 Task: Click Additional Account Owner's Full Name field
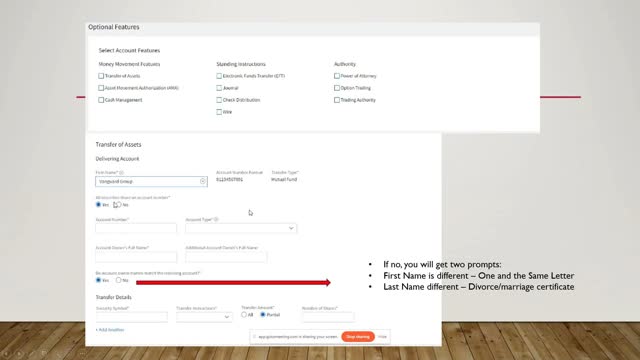pyautogui.click(x=226, y=257)
